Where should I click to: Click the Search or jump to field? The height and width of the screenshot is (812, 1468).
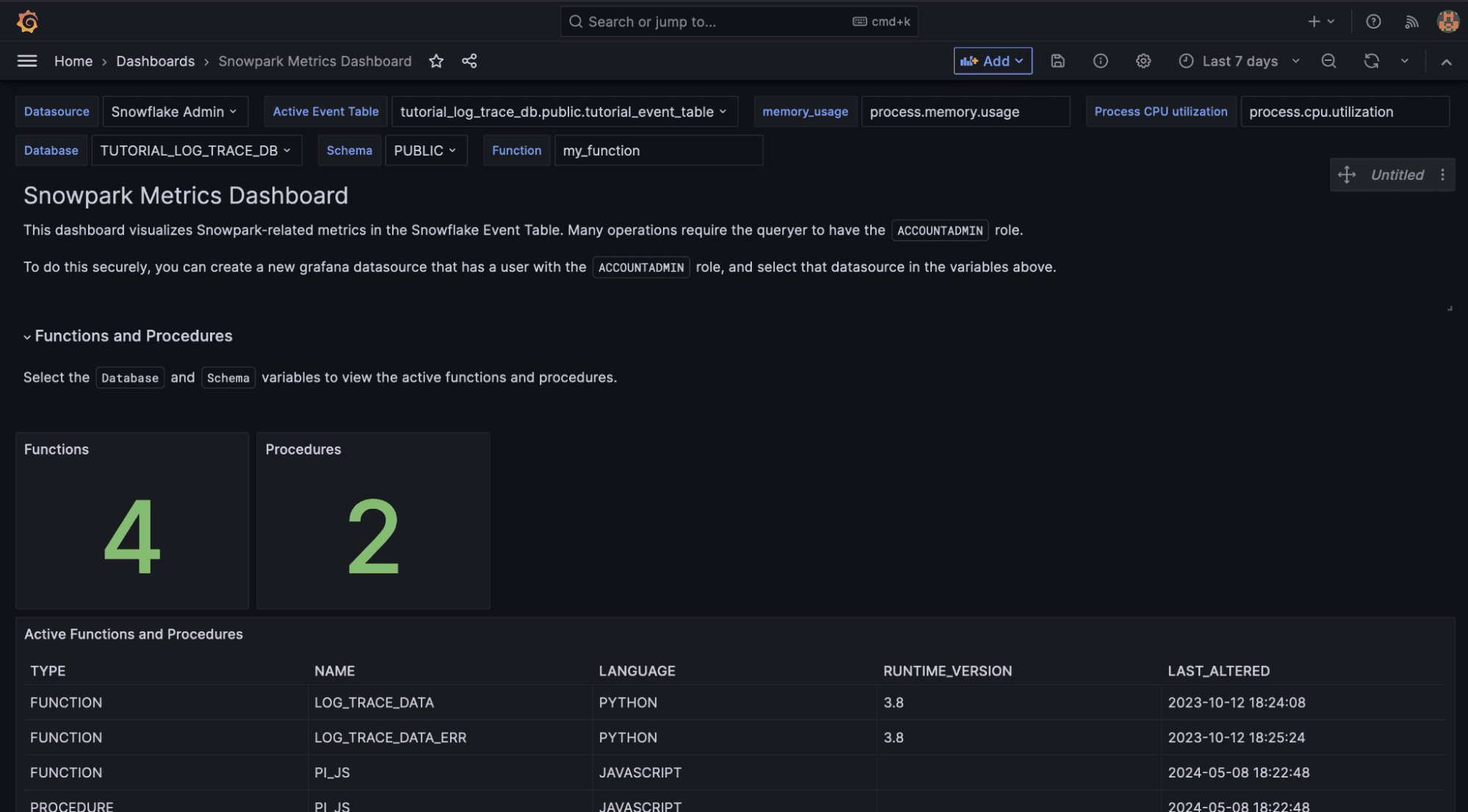[x=739, y=21]
